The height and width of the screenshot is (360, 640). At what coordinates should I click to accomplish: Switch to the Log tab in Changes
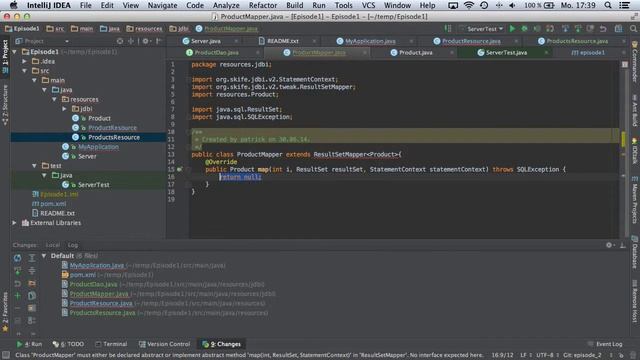click(x=73, y=245)
